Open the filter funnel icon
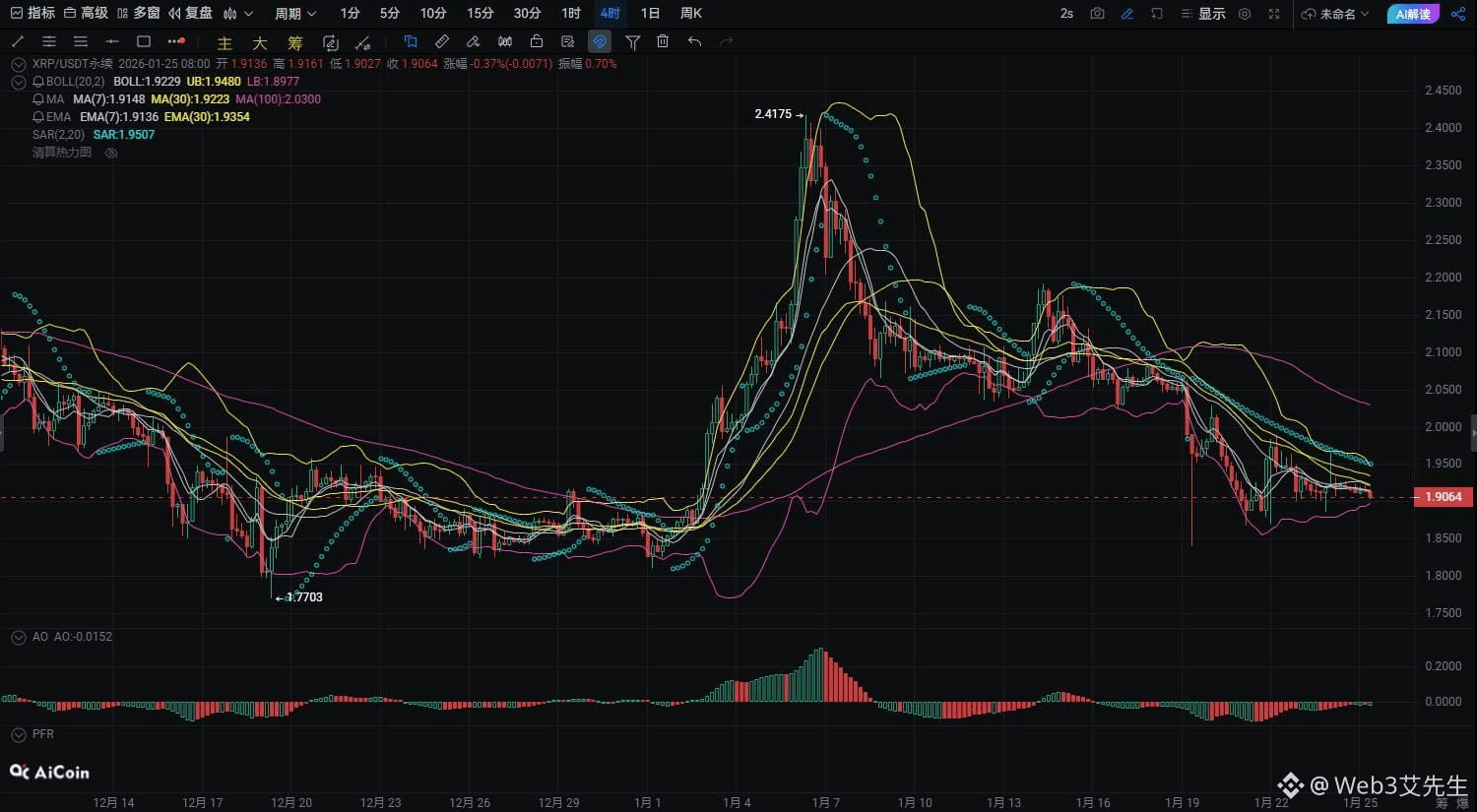The height and width of the screenshot is (812, 1477). pyautogui.click(x=632, y=41)
